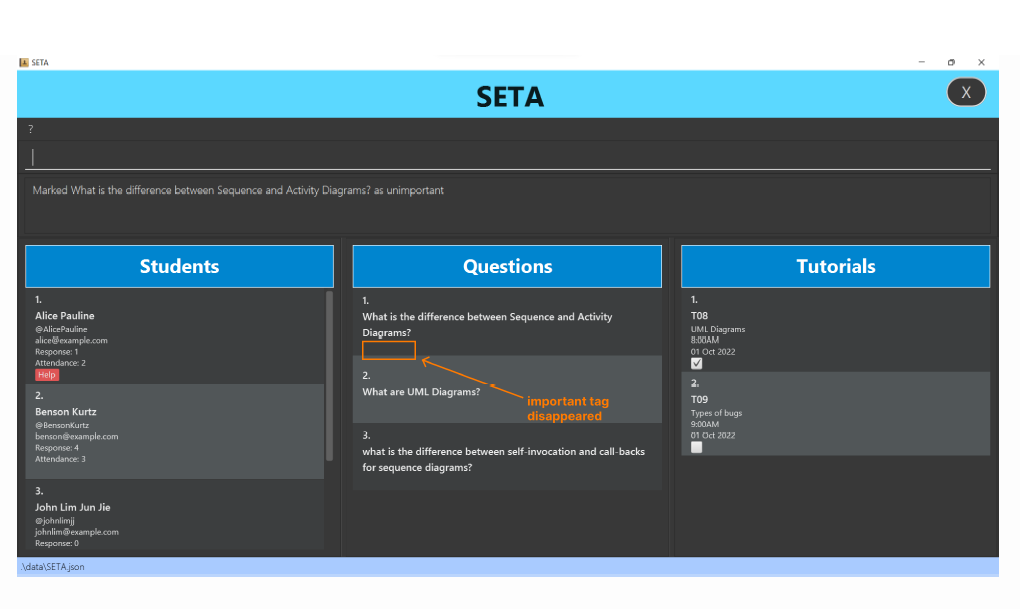Click the red Help tag on Alice Pauline
This screenshot has height=609, width=1027.
(x=47, y=375)
